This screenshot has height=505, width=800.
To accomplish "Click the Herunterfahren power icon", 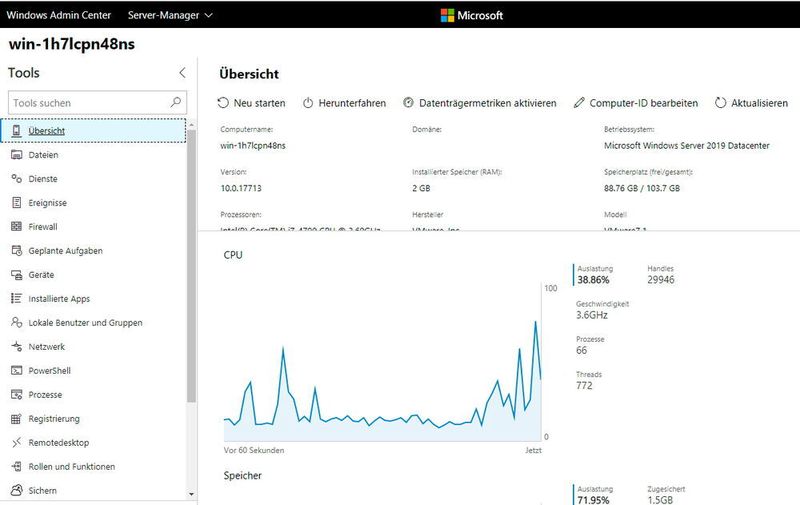I will tap(308, 103).
